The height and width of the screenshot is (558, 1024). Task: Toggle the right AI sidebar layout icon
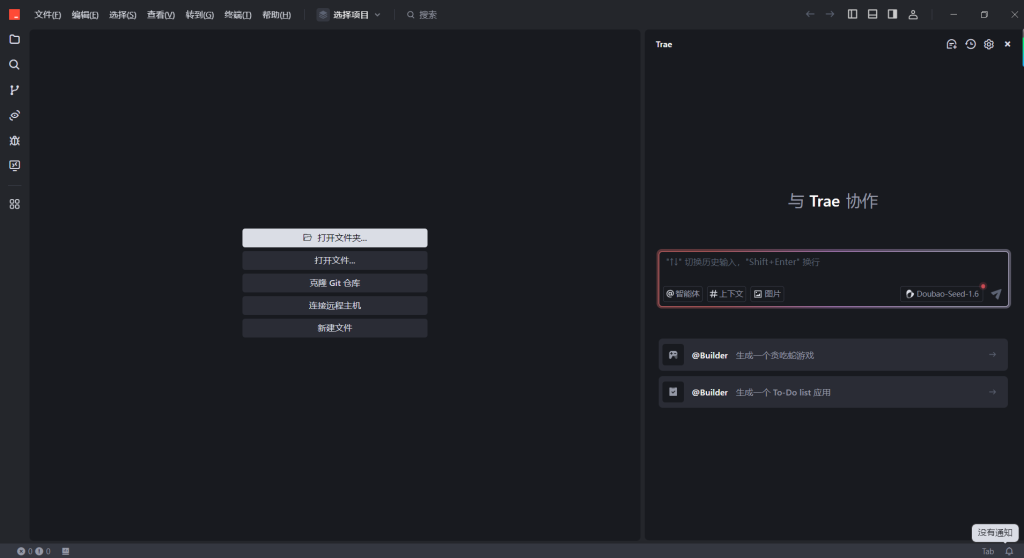pyautogui.click(x=892, y=14)
